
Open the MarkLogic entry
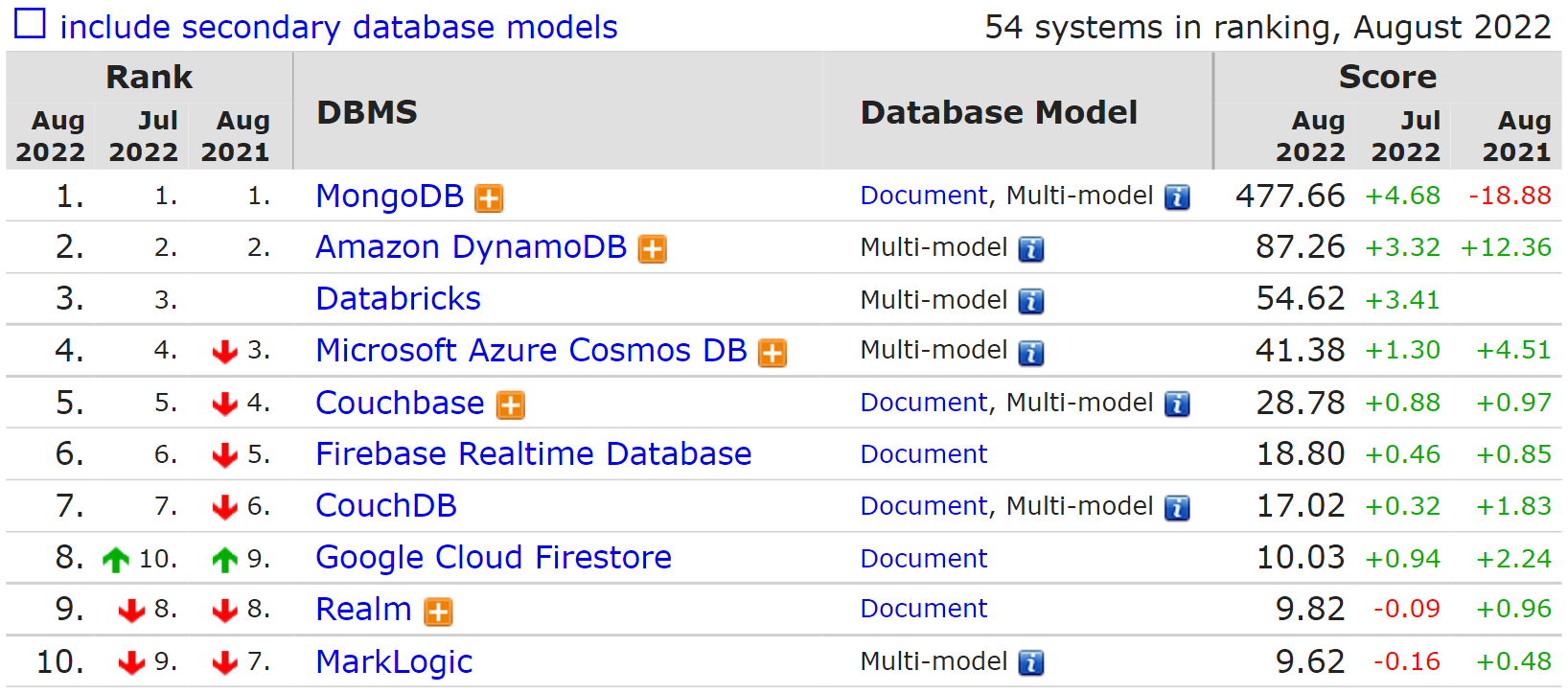click(x=394, y=661)
